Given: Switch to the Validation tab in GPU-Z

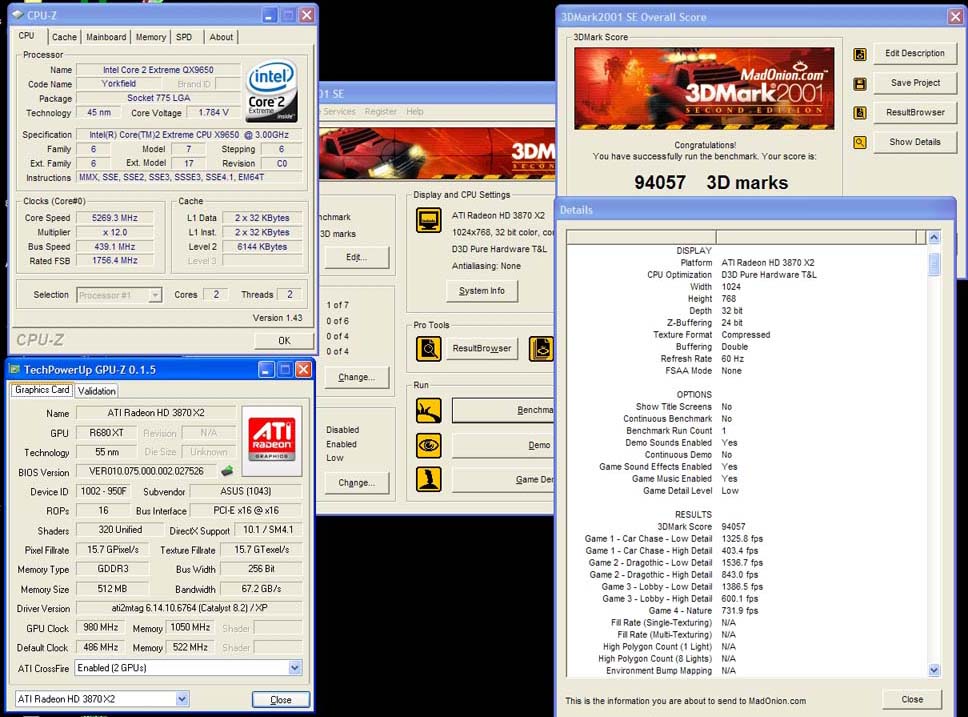Looking at the screenshot, I should [x=97, y=391].
